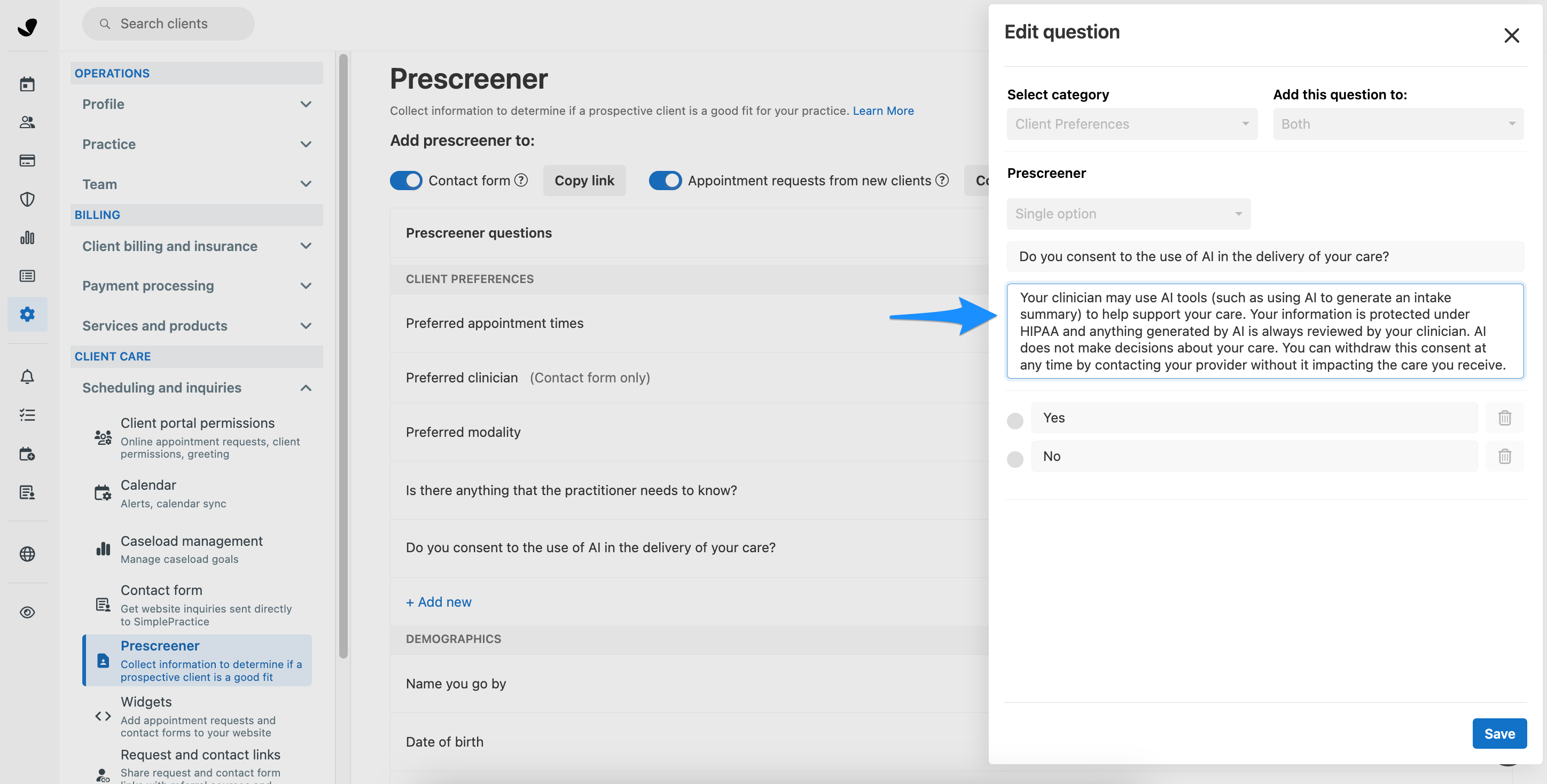
Task: Open Name you go by question
Action: click(689, 684)
